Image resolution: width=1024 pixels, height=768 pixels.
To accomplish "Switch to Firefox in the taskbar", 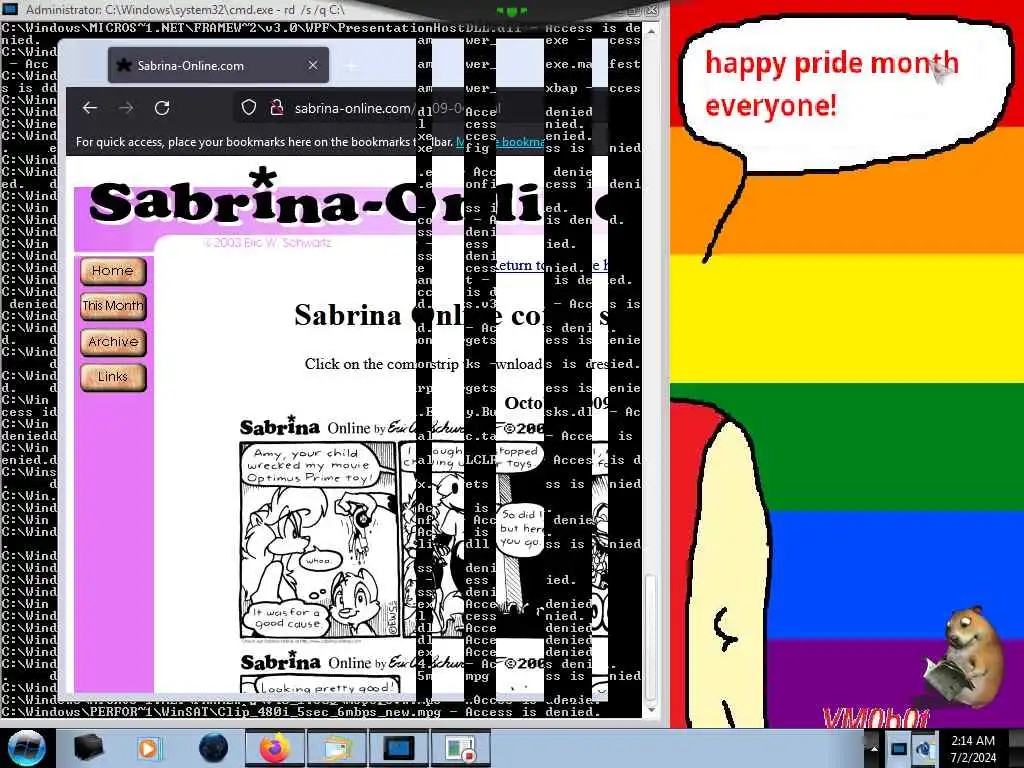I will (275, 748).
